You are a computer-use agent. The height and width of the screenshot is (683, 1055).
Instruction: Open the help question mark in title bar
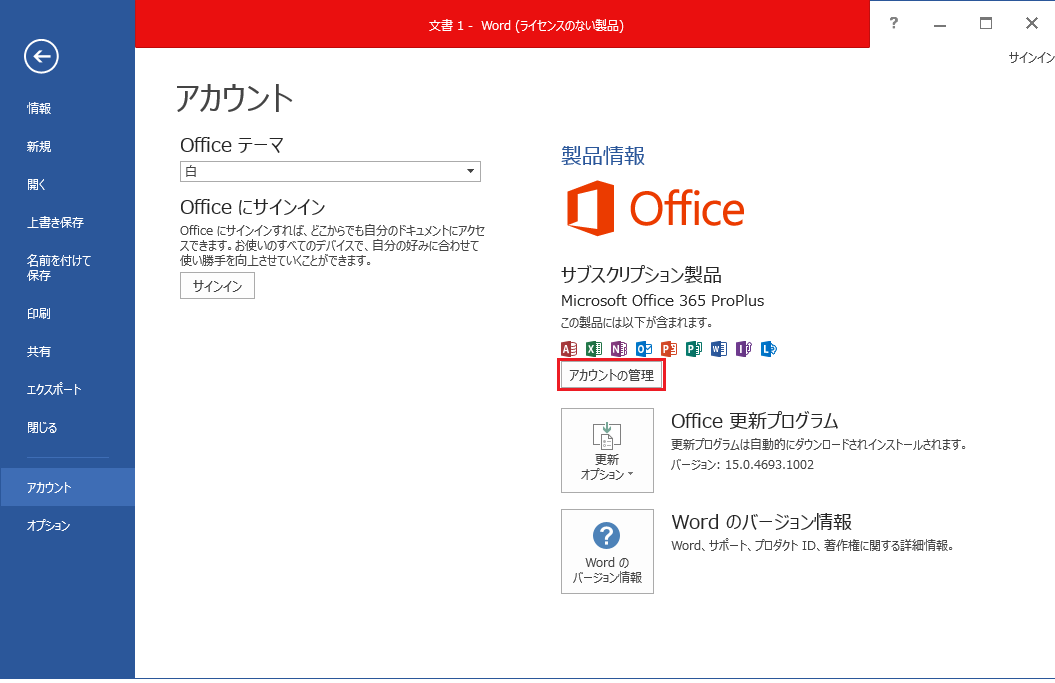pyautogui.click(x=894, y=24)
